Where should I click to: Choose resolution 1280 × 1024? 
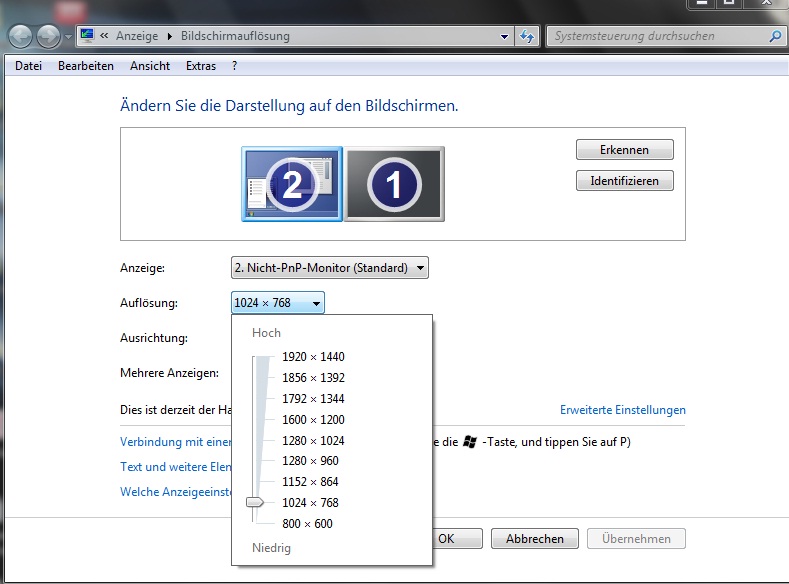(313, 441)
